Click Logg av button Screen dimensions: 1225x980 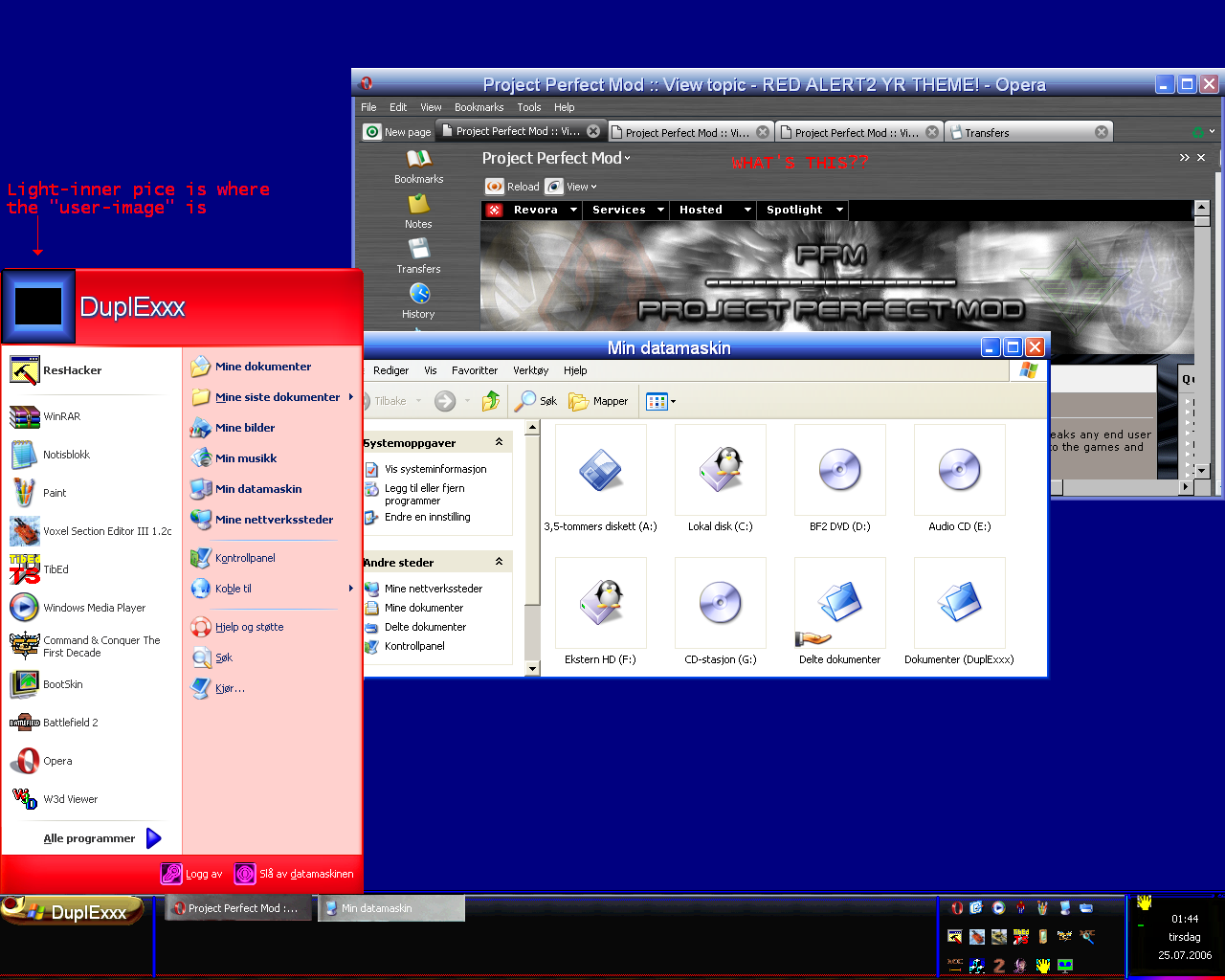tap(192, 874)
